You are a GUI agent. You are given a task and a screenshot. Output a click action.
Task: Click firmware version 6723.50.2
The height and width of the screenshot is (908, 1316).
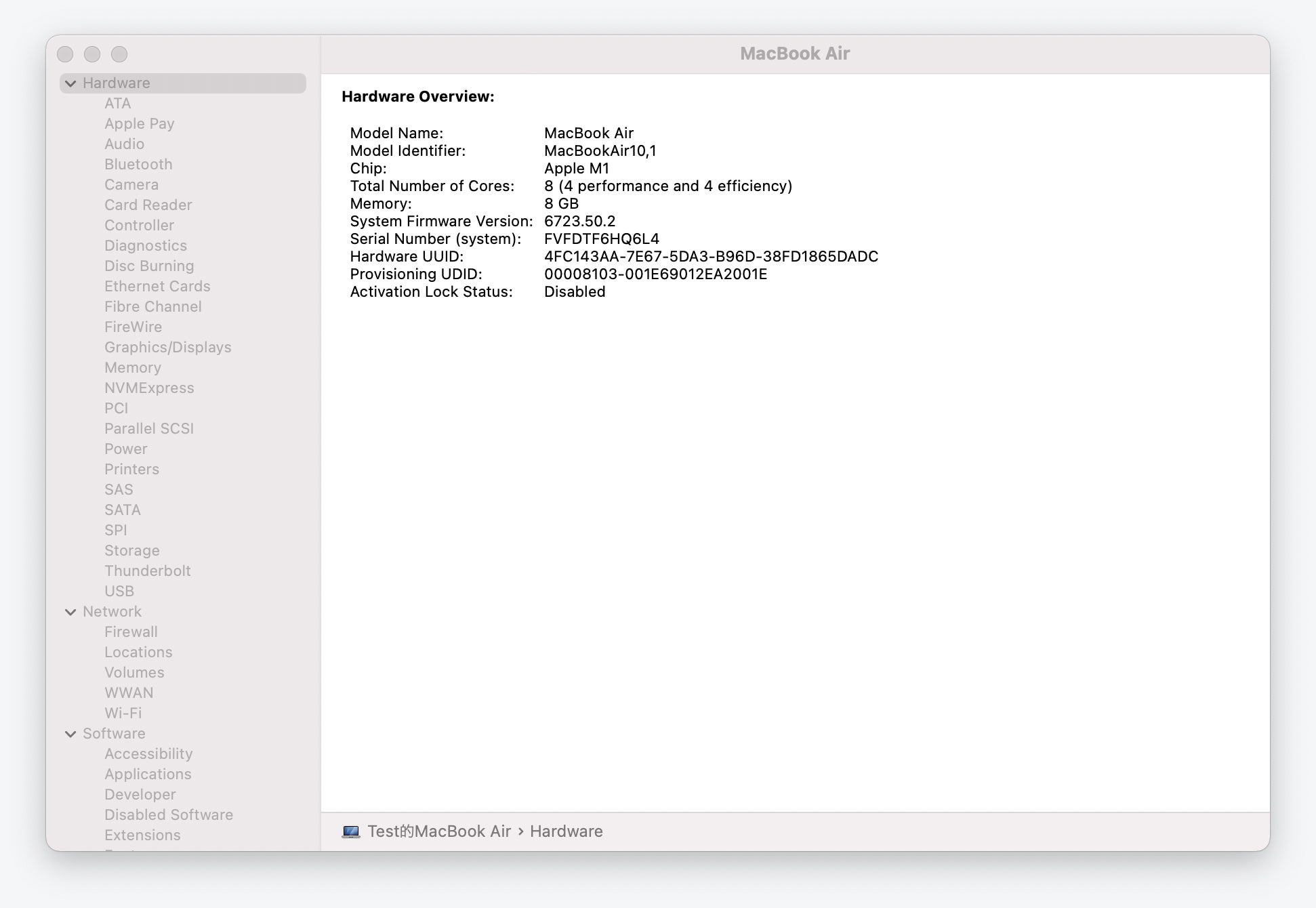pyautogui.click(x=579, y=222)
